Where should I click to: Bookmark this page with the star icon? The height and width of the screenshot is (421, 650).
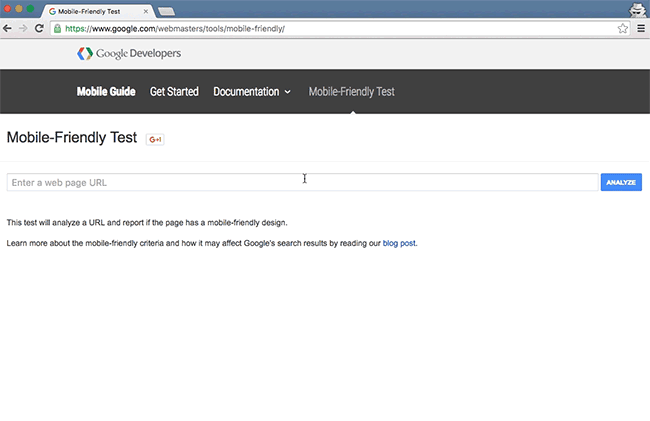pos(622,28)
